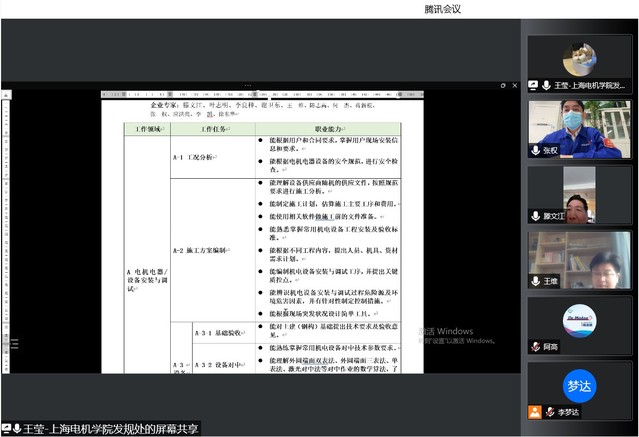
Task: Click the 王莹 screen sharing label at bottom
Action: tap(110, 428)
